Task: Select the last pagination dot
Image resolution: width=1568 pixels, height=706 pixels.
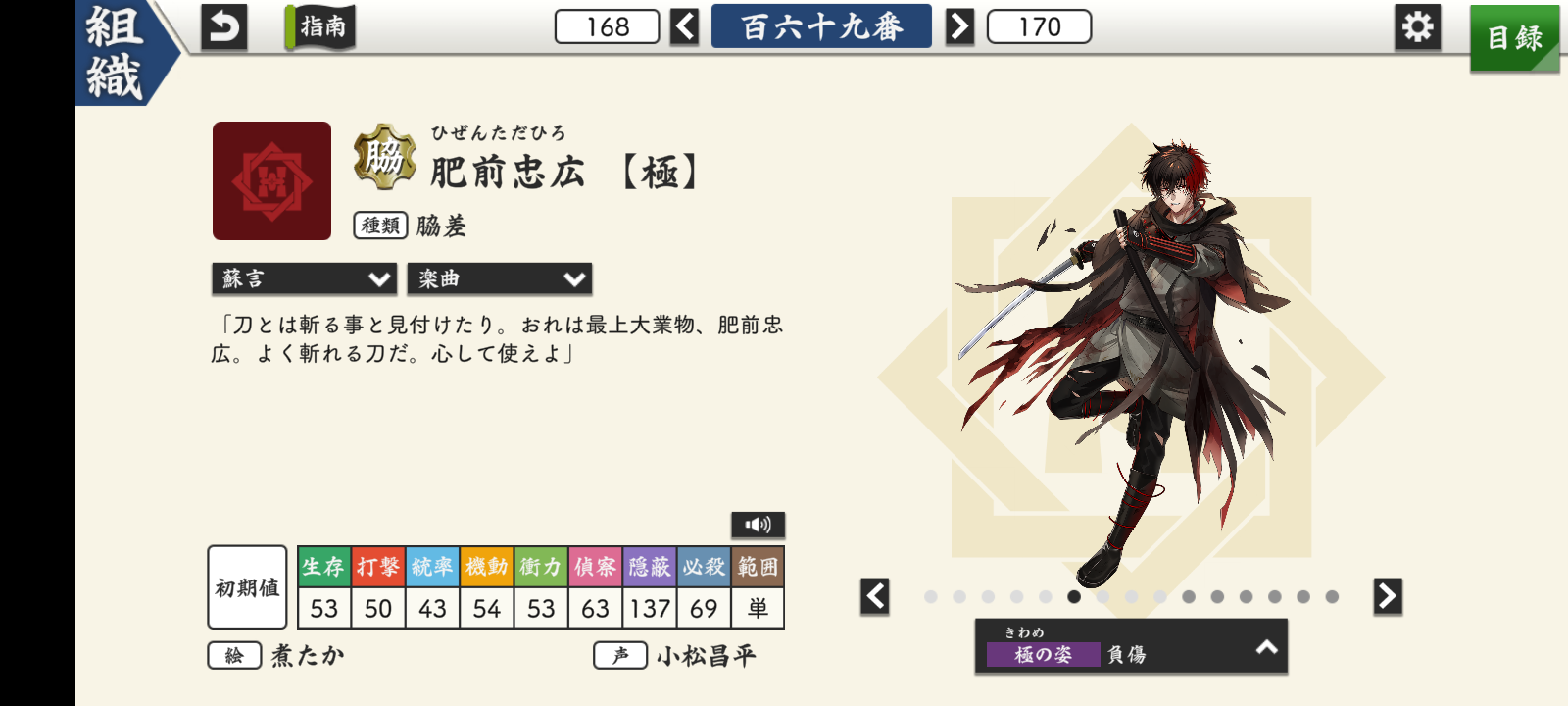Action: click(1332, 596)
